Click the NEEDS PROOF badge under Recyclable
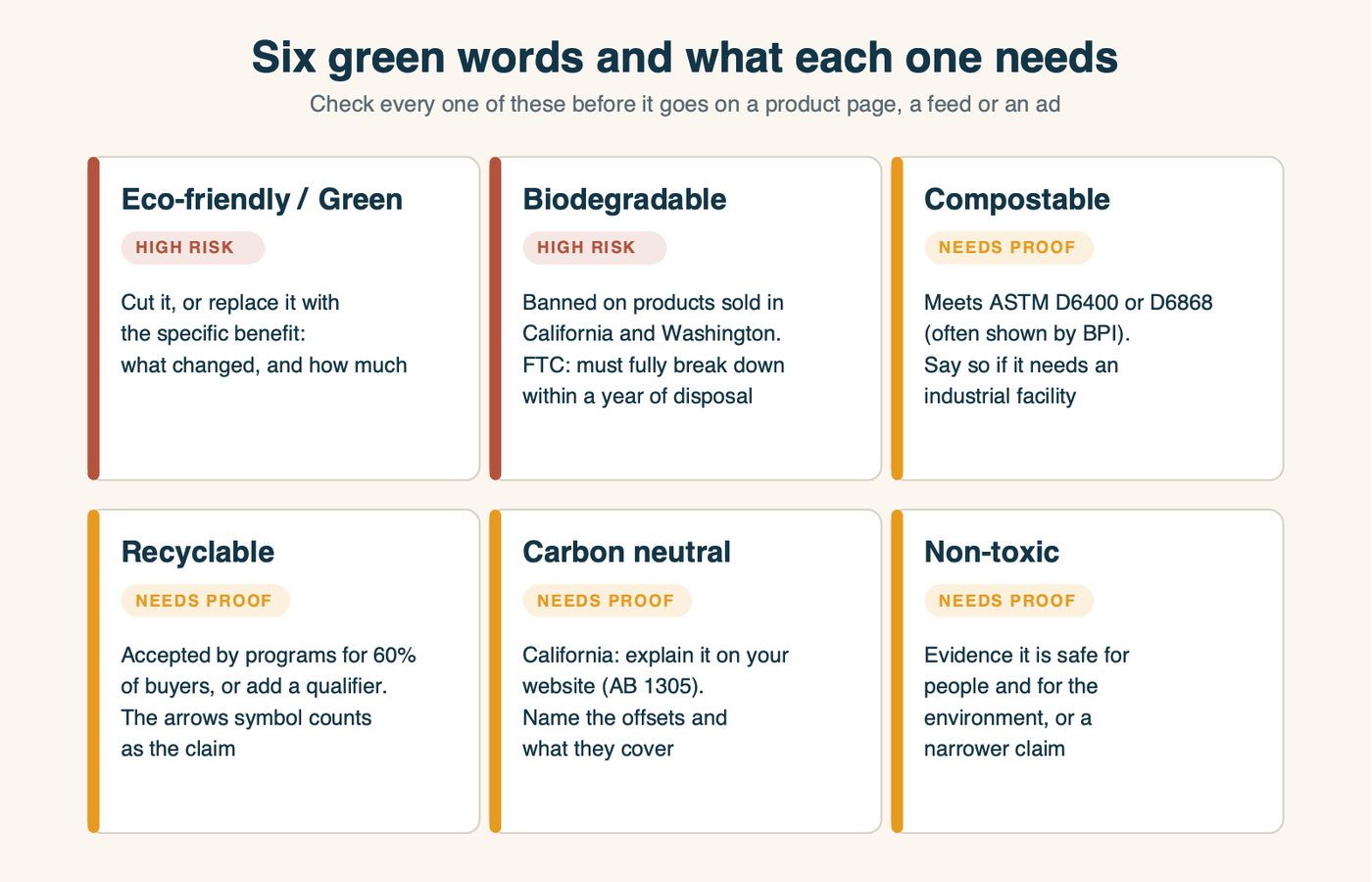The width and height of the screenshot is (1372, 882). coord(206,601)
